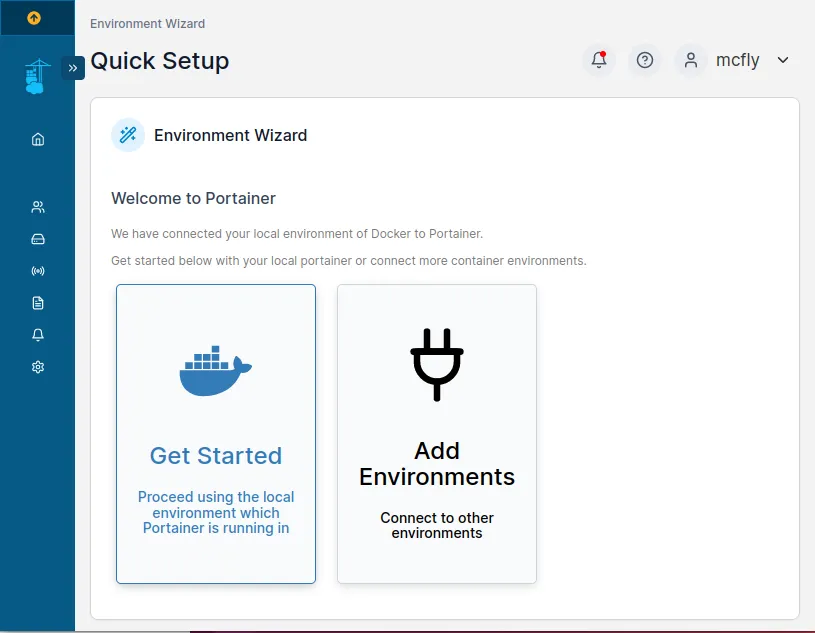The height and width of the screenshot is (633, 815).
Task: Click the Portainer logo in sidebar
Action: [x=37, y=77]
